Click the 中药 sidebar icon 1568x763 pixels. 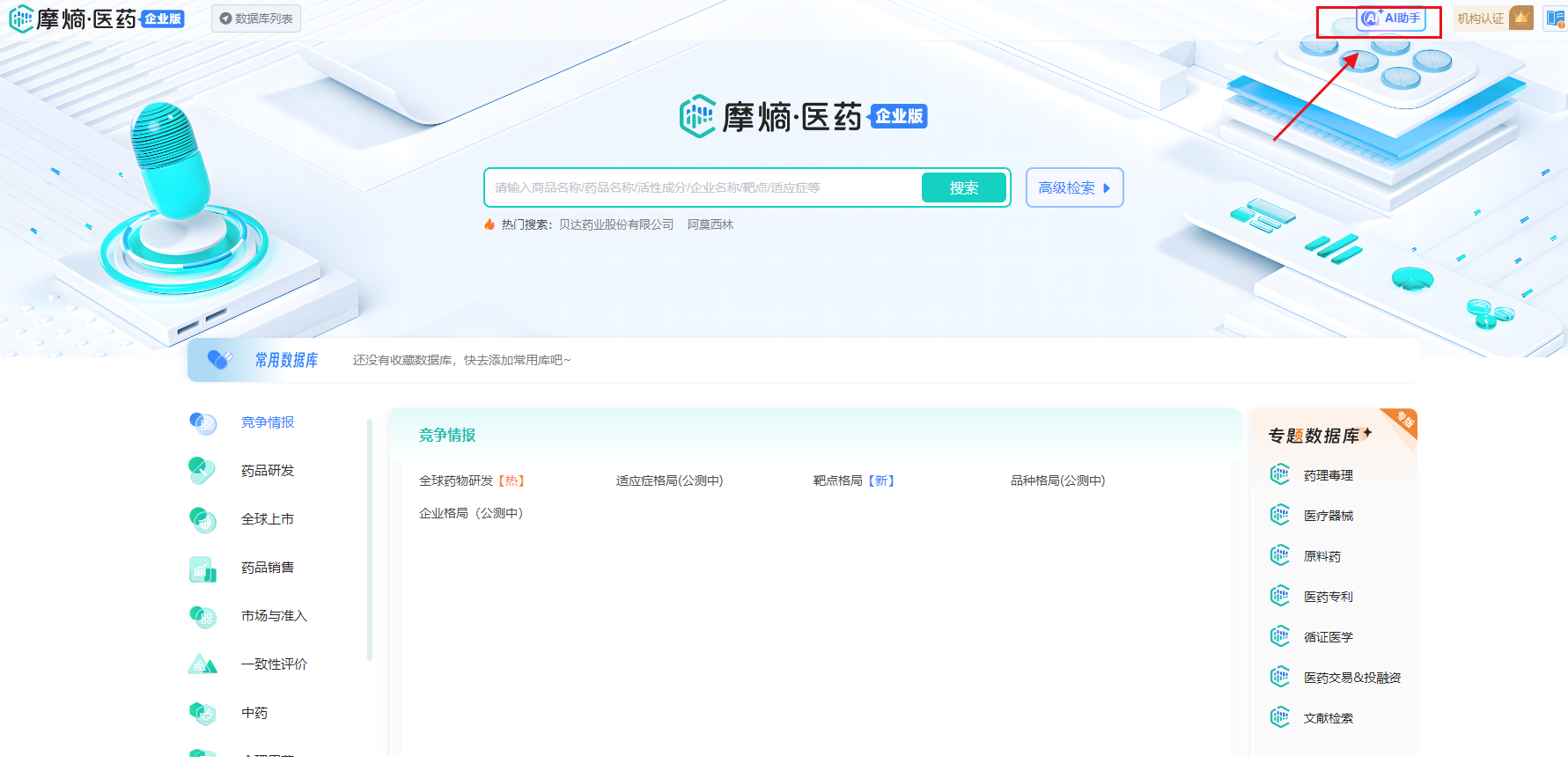[x=202, y=713]
